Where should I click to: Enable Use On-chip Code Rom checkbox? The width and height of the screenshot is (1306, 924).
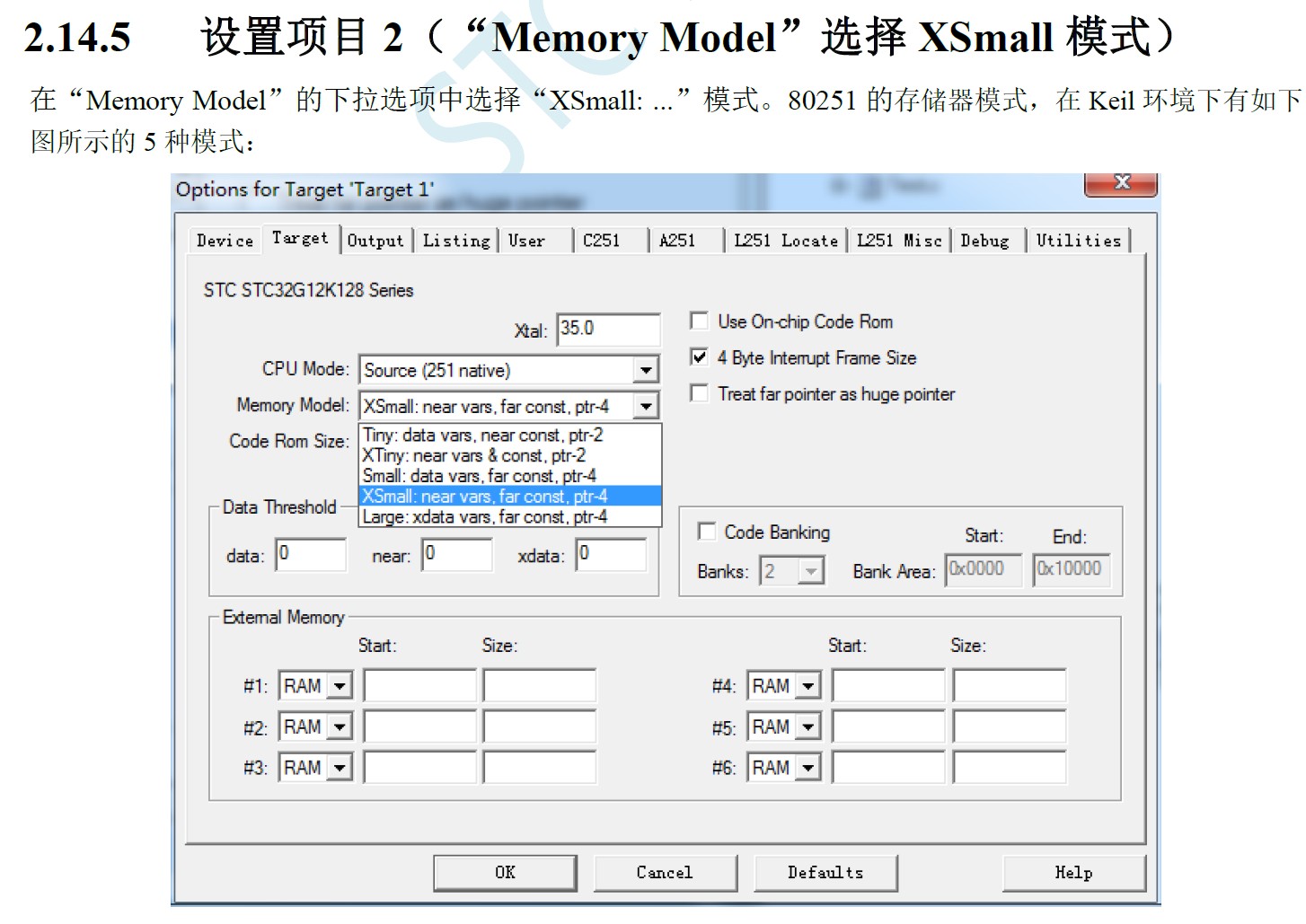tap(699, 321)
